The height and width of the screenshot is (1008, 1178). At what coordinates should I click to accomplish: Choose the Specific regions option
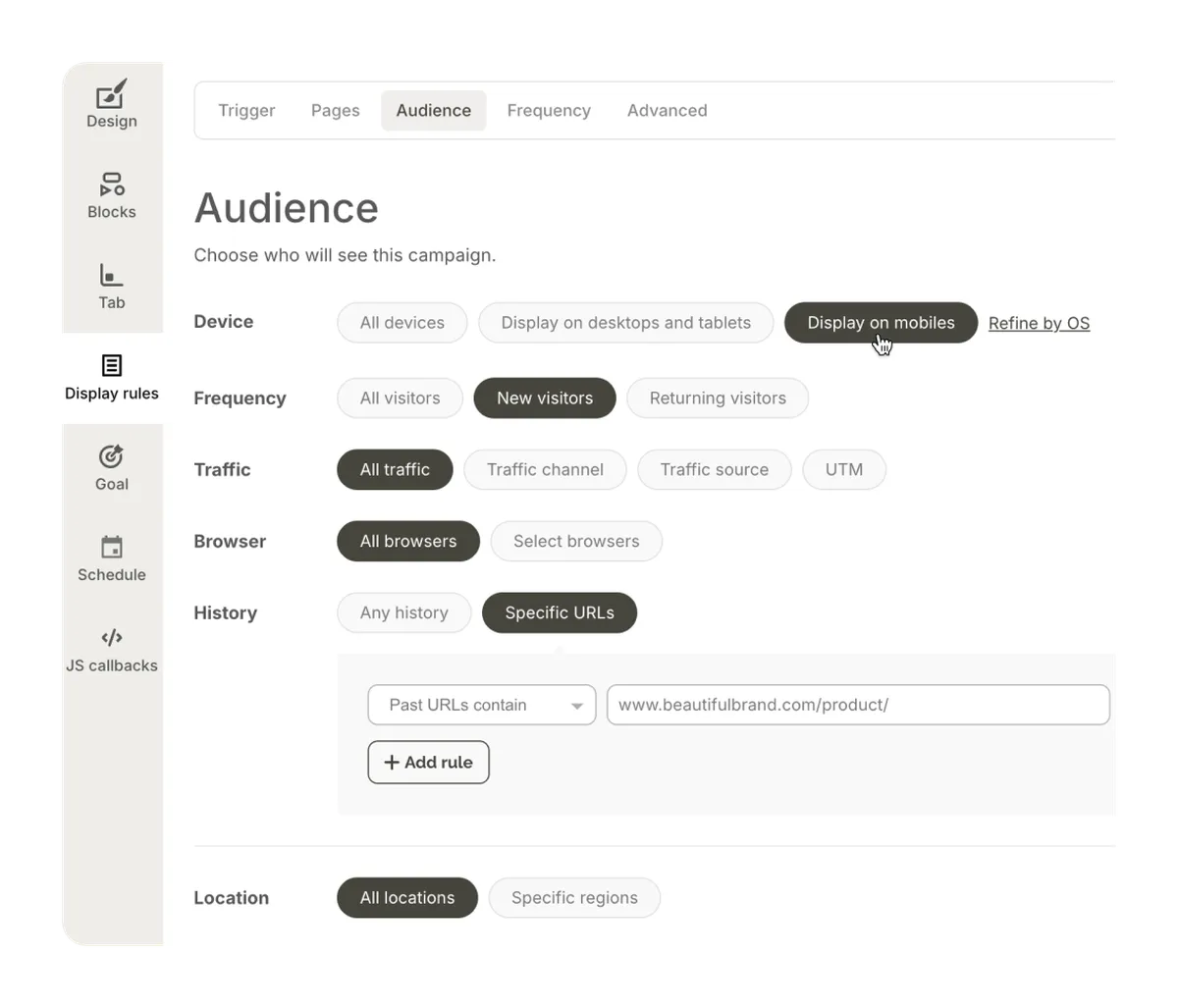[x=574, y=898]
